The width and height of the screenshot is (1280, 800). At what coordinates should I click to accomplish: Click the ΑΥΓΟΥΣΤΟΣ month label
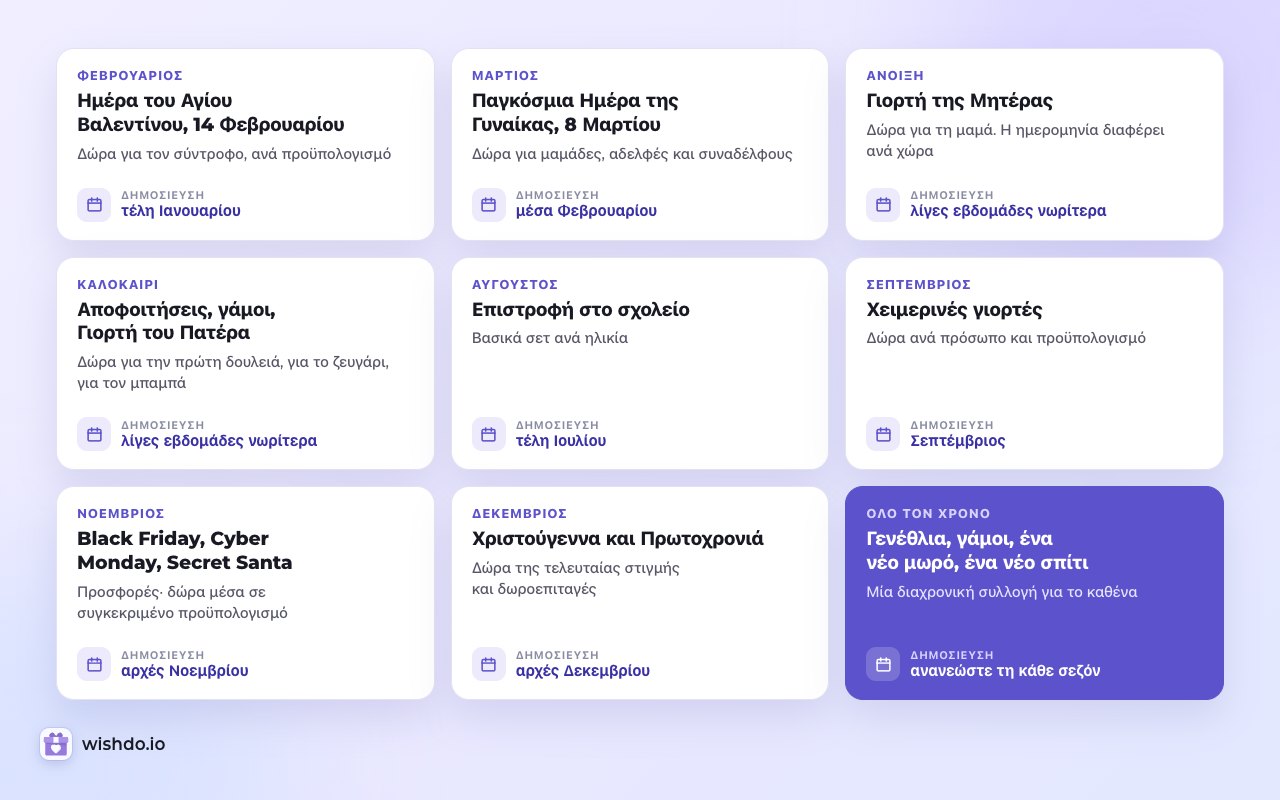515,285
